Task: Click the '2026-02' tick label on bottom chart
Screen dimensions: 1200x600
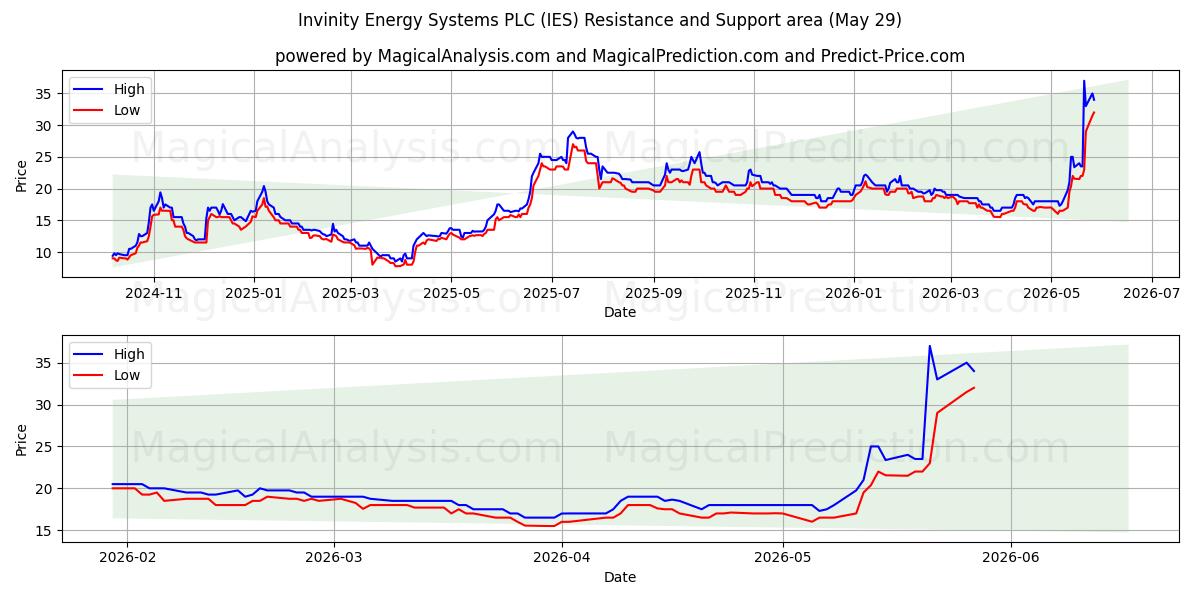Action: pos(128,558)
